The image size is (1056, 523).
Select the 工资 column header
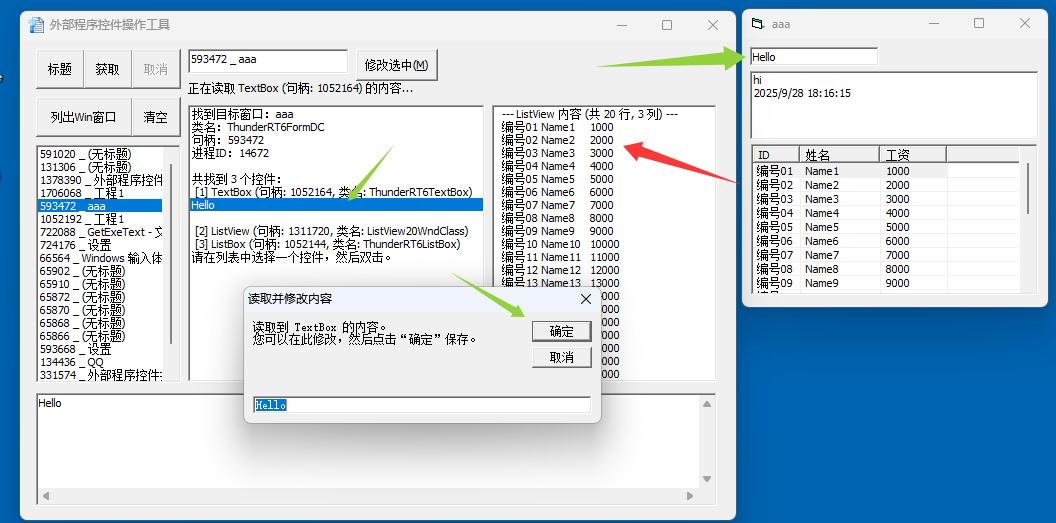(x=913, y=155)
